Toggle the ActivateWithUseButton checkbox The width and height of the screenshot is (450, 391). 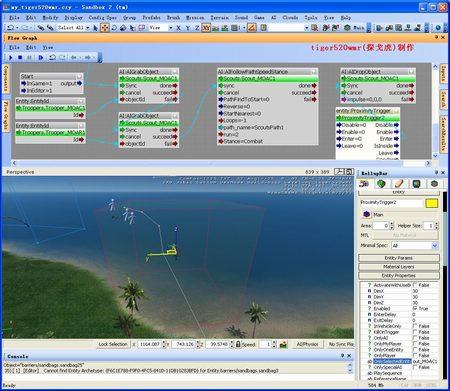[415, 285]
